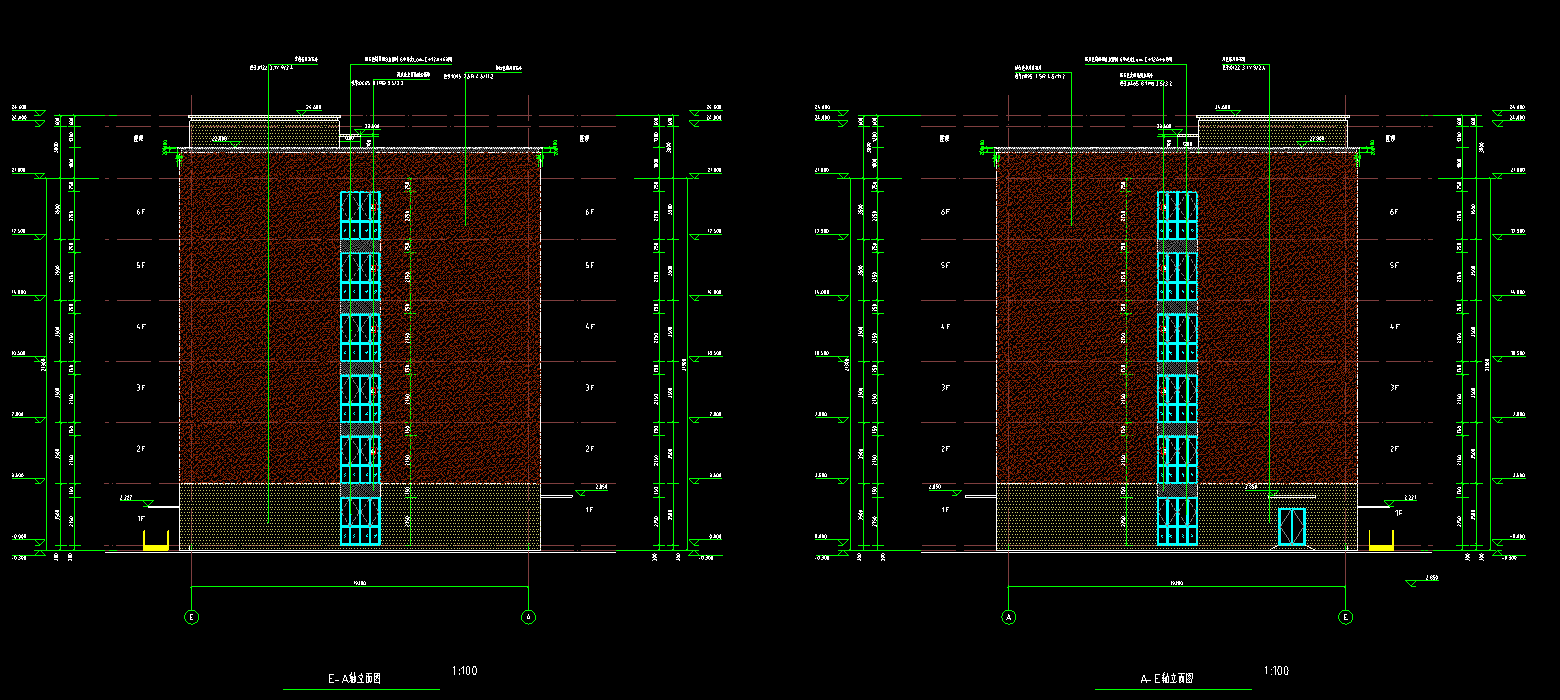Select axis bubble E under right elevation
The image size is (1560, 700).
pos(1345,617)
